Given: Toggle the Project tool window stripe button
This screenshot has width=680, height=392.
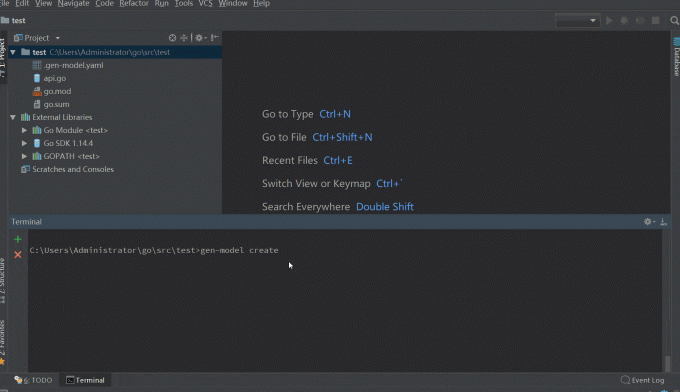Looking at the screenshot, I should click(x=3, y=56).
